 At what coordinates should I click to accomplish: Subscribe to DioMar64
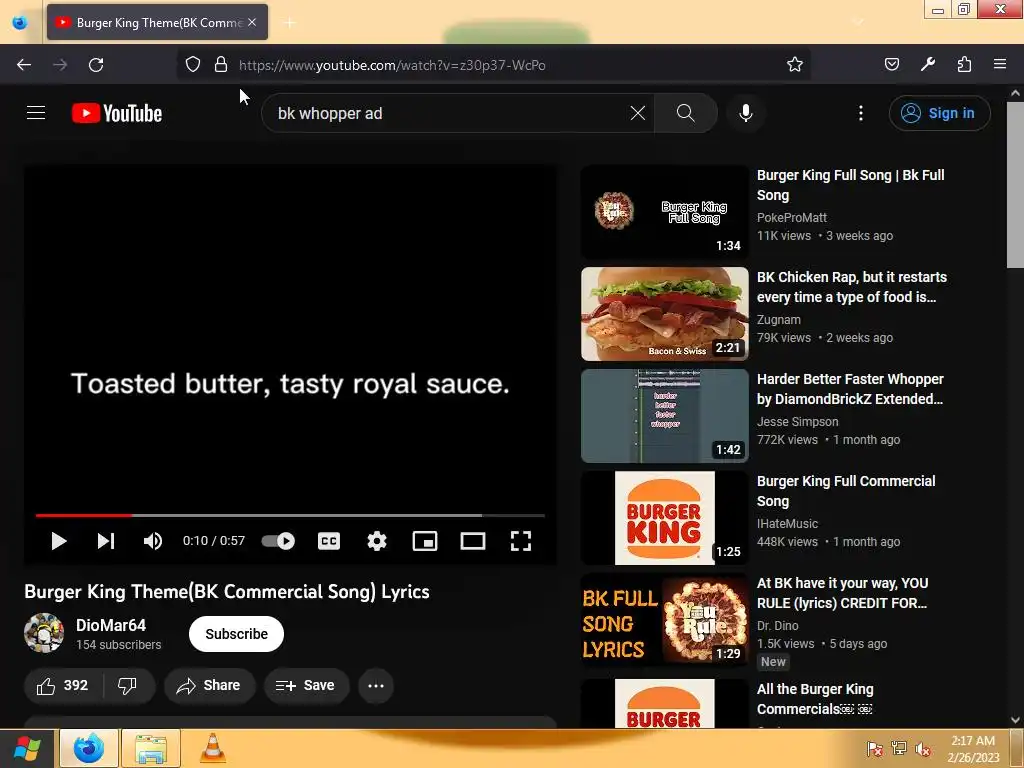(x=236, y=634)
